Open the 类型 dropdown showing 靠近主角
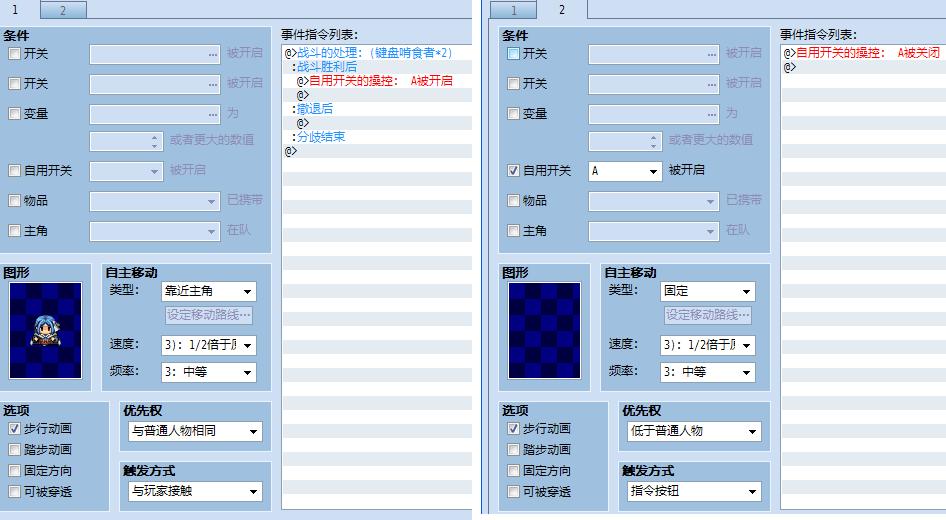 point(209,291)
